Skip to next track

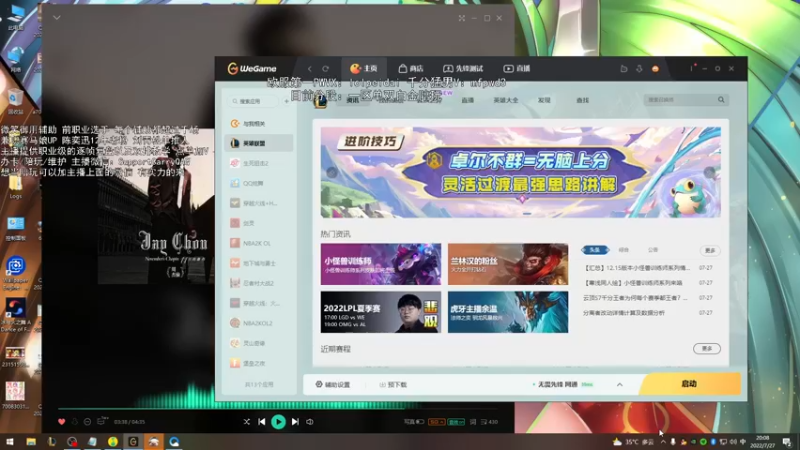click(x=295, y=422)
